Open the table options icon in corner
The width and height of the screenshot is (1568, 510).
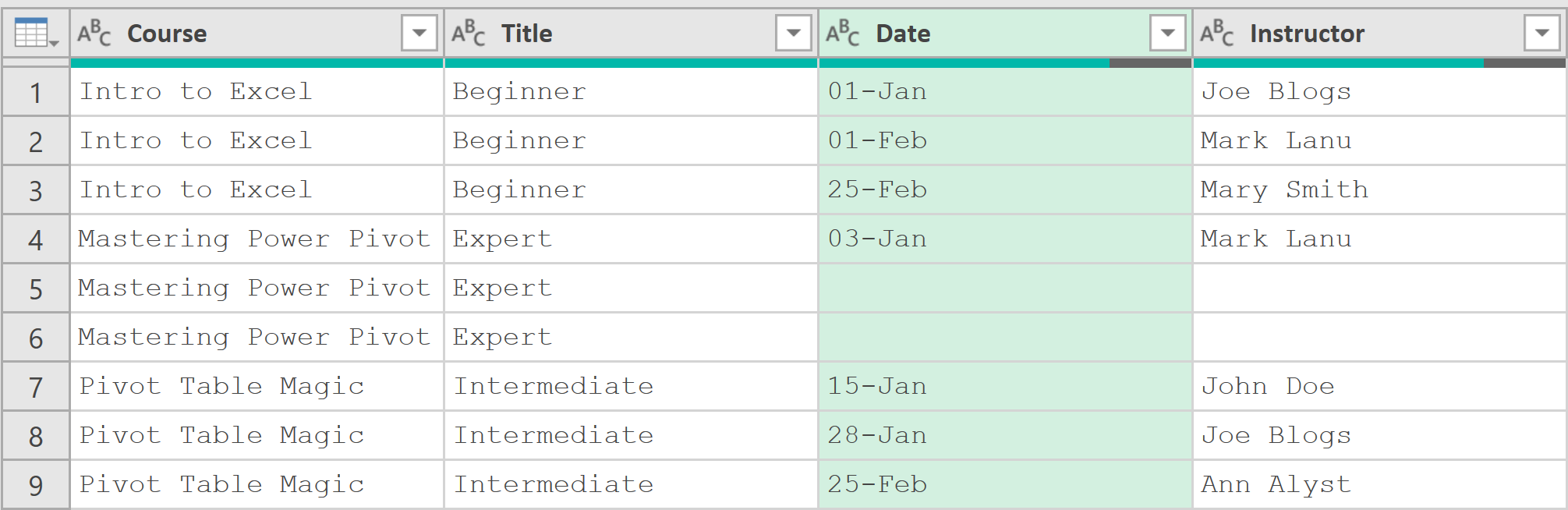click(36, 34)
